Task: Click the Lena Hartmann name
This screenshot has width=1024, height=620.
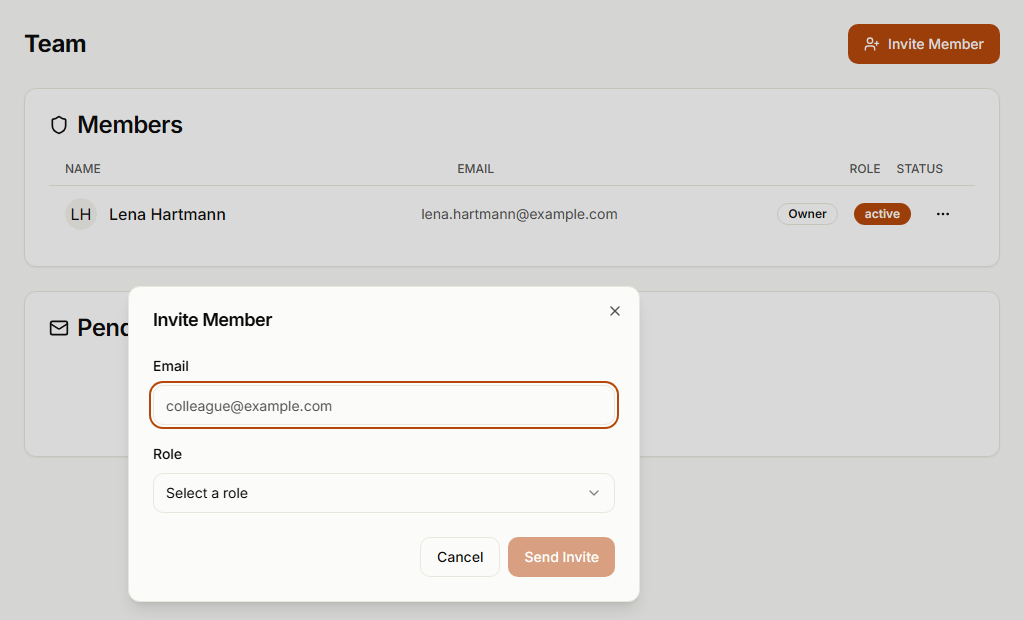Action: (167, 214)
